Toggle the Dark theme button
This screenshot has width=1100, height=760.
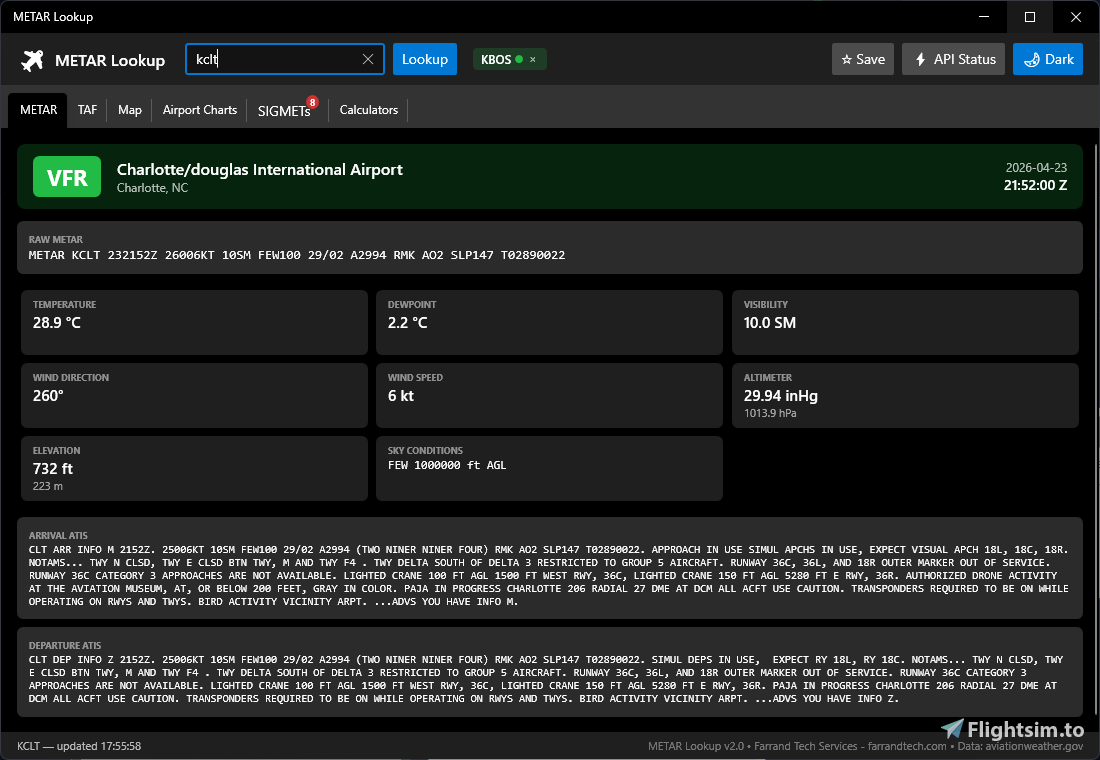point(1048,59)
